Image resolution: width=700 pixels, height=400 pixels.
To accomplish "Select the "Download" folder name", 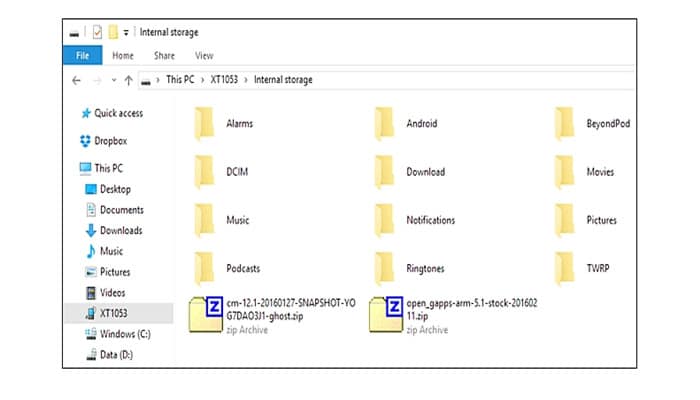I will point(425,172).
